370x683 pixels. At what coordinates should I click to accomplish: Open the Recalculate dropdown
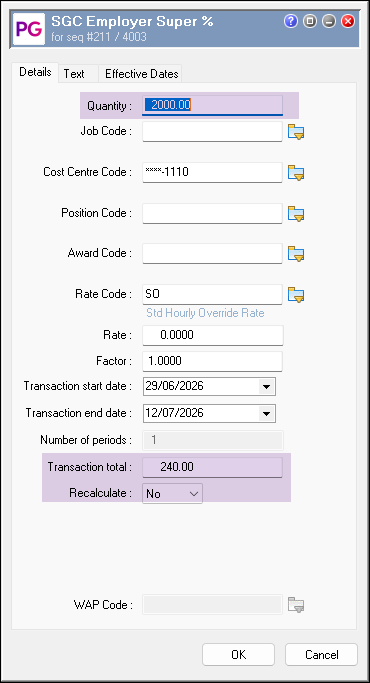coord(172,494)
